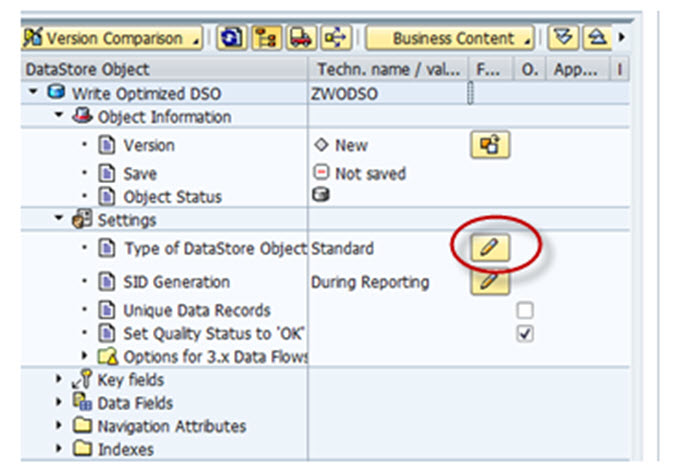Image resolution: width=678 pixels, height=472 pixels.
Task: Click the version icon button next to New
Action: click(490, 145)
